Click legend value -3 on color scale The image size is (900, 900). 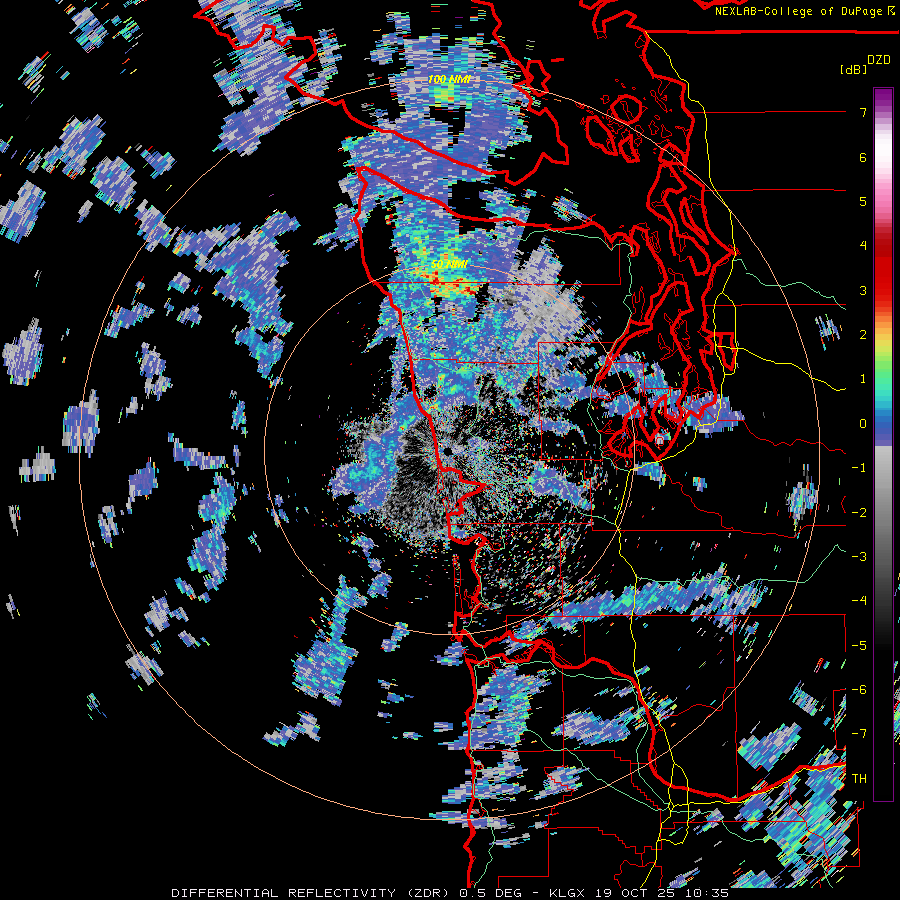[859, 557]
